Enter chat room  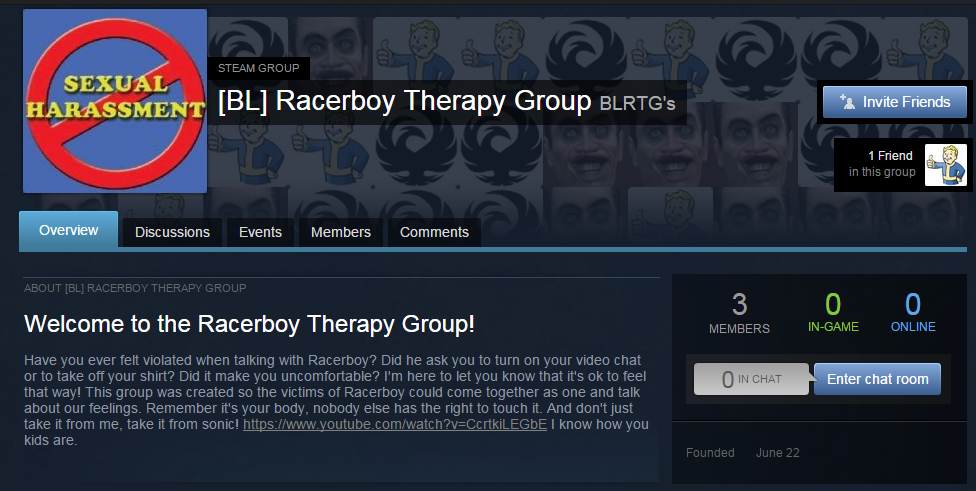(x=878, y=379)
